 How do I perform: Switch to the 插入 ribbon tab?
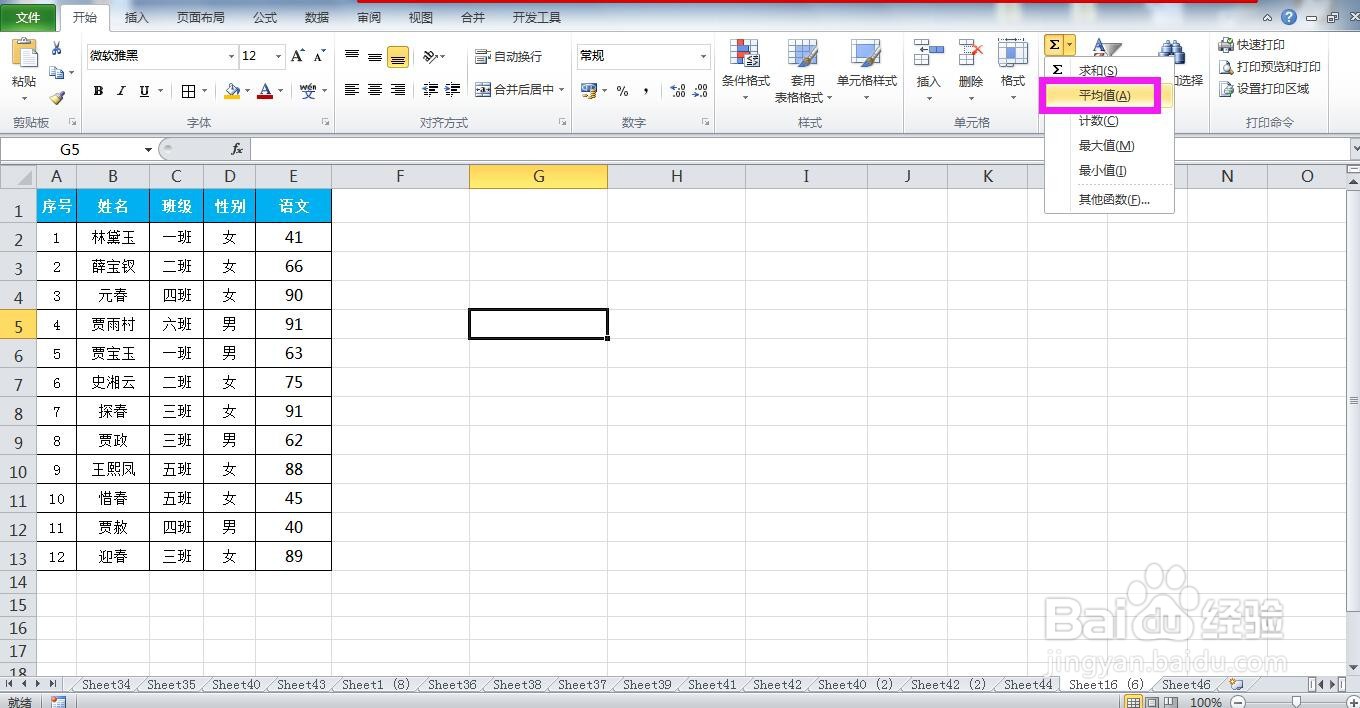pyautogui.click(x=137, y=18)
